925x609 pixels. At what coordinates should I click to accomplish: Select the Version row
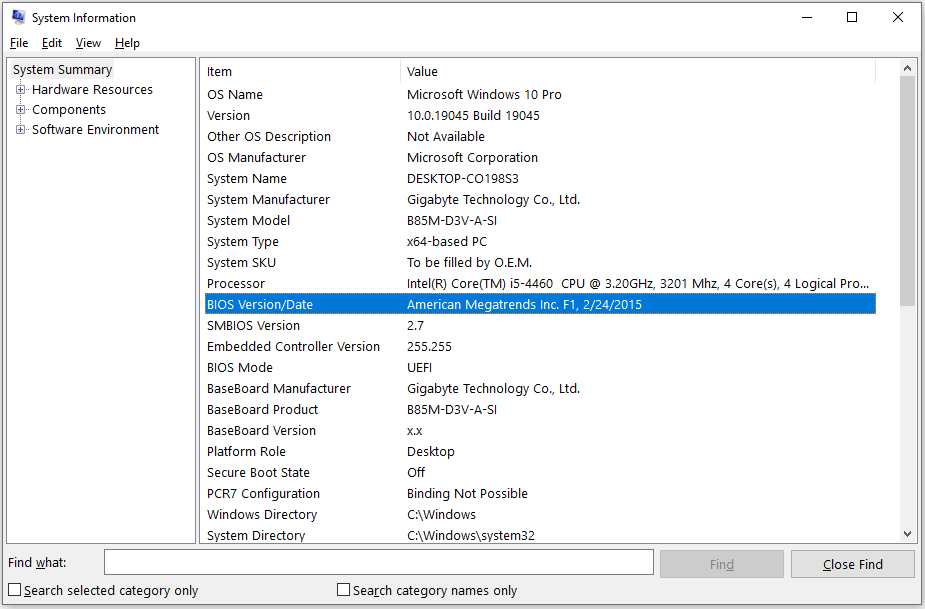540,116
